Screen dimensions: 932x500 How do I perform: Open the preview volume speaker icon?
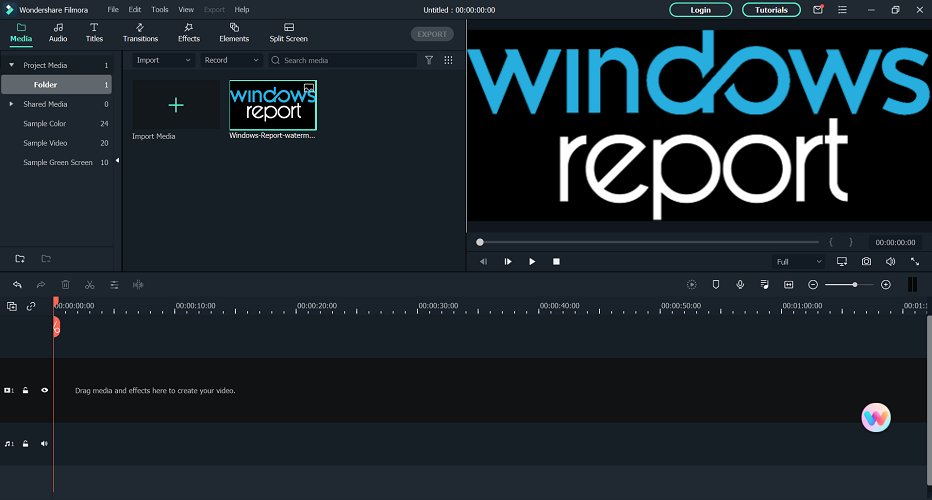pos(890,262)
